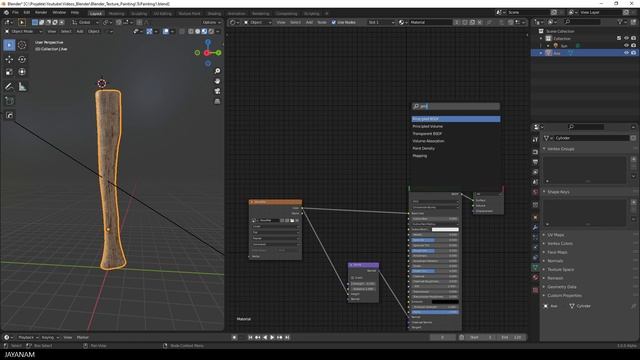Screen dimensions: 640x360
Task: Select the Measure tool
Action: click(22, 87)
